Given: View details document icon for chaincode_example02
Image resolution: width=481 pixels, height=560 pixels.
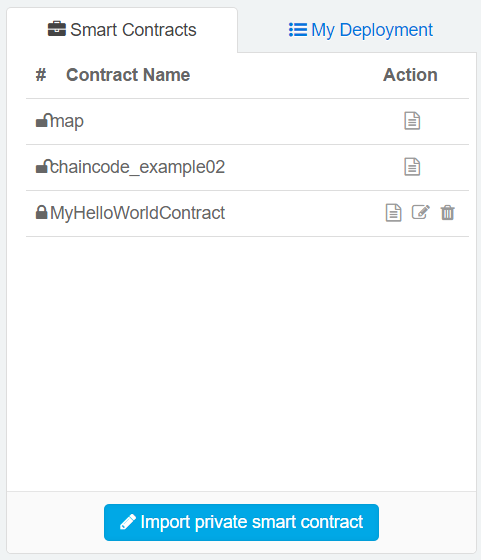Looking at the screenshot, I should point(412,167).
